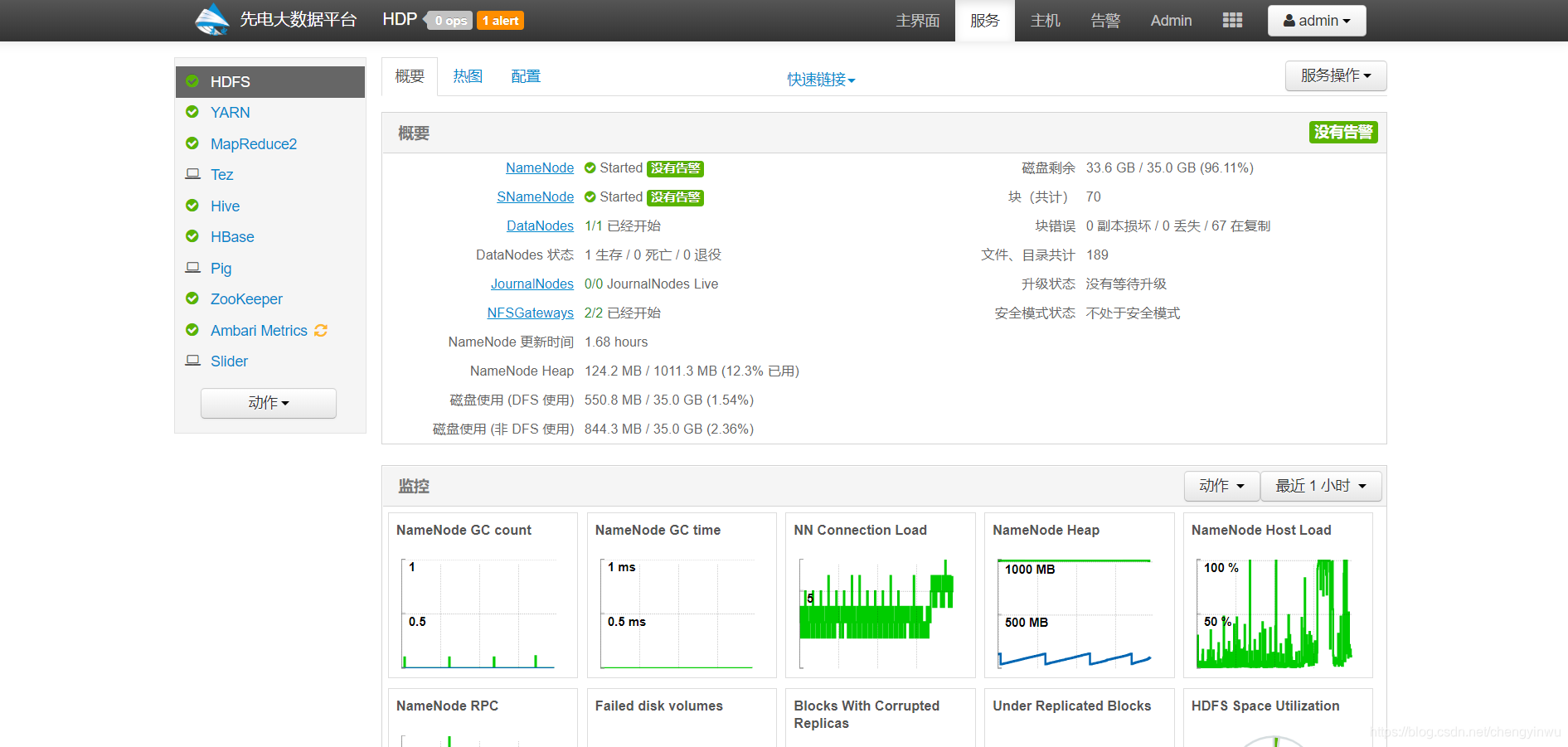Select Hive service in sidebar
The height and width of the screenshot is (747, 1568).
[x=225, y=206]
